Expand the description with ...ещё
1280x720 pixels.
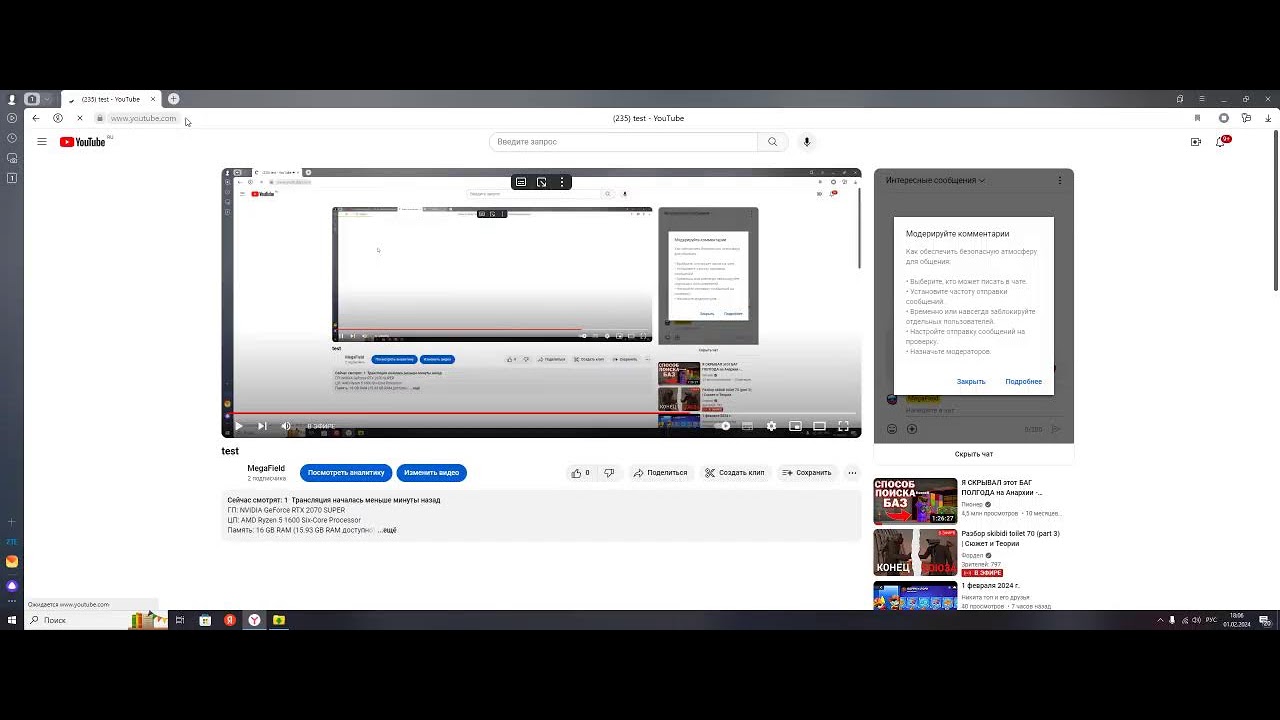tap(387, 530)
